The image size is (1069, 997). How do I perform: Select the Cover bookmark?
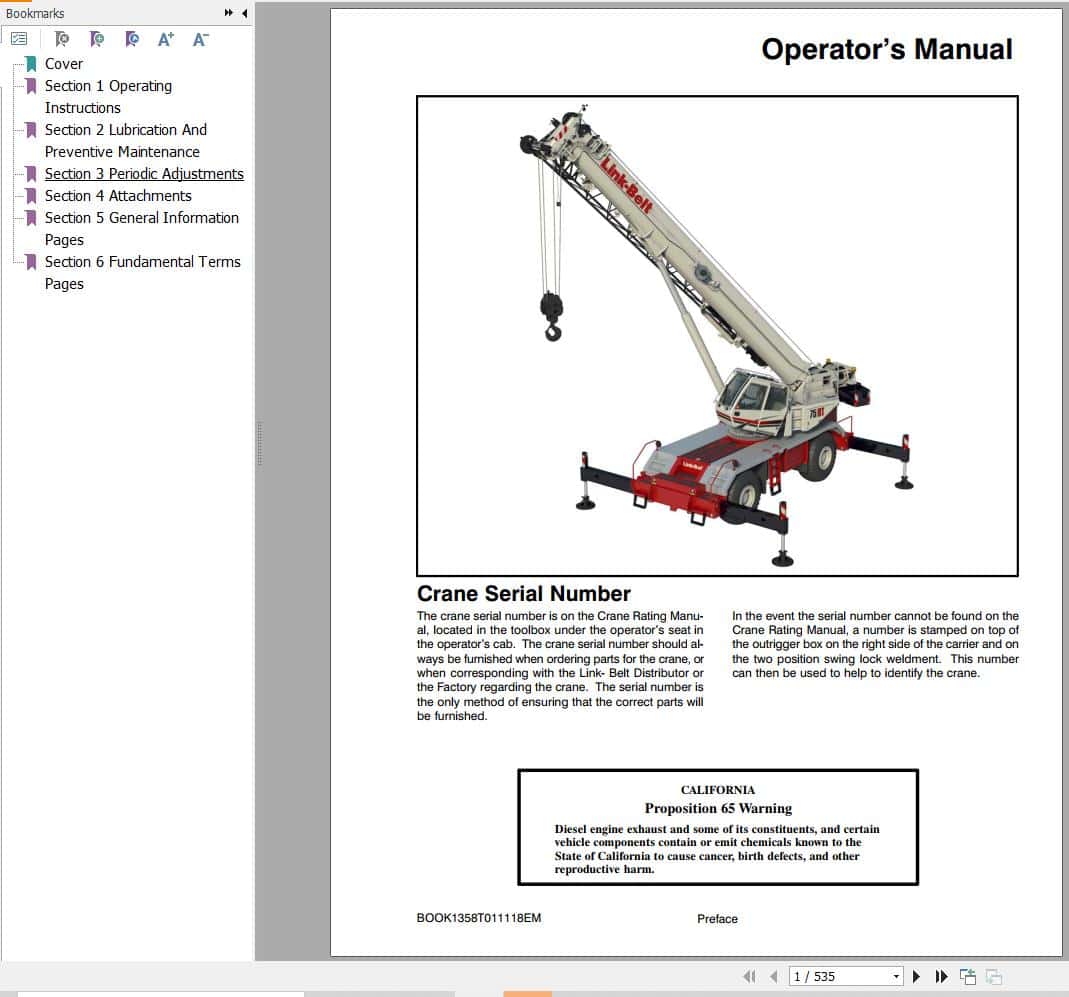coord(64,63)
